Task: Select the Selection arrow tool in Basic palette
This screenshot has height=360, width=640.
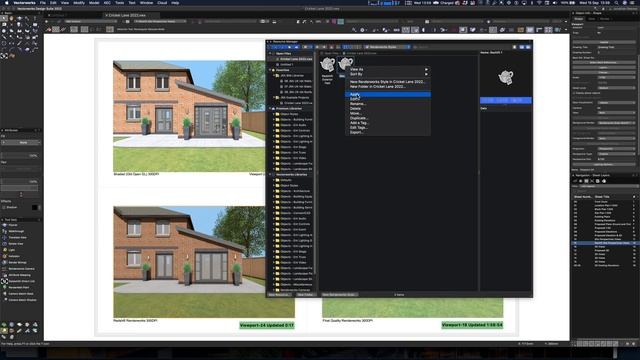Action: tap(4, 18)
